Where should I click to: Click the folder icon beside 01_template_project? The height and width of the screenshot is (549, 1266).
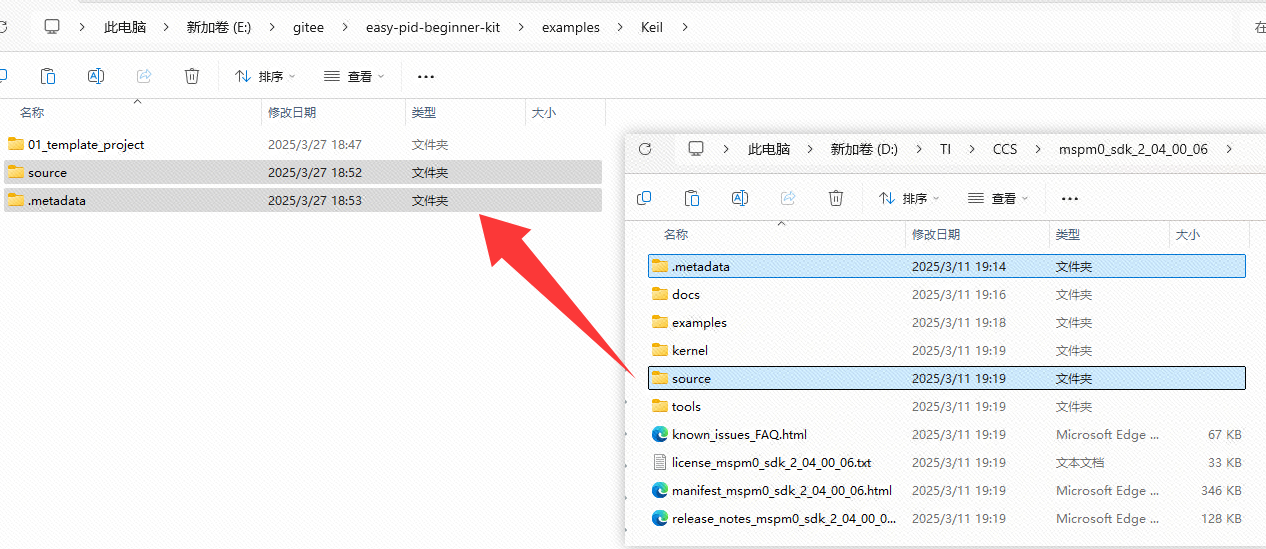[x=16, y=145]
